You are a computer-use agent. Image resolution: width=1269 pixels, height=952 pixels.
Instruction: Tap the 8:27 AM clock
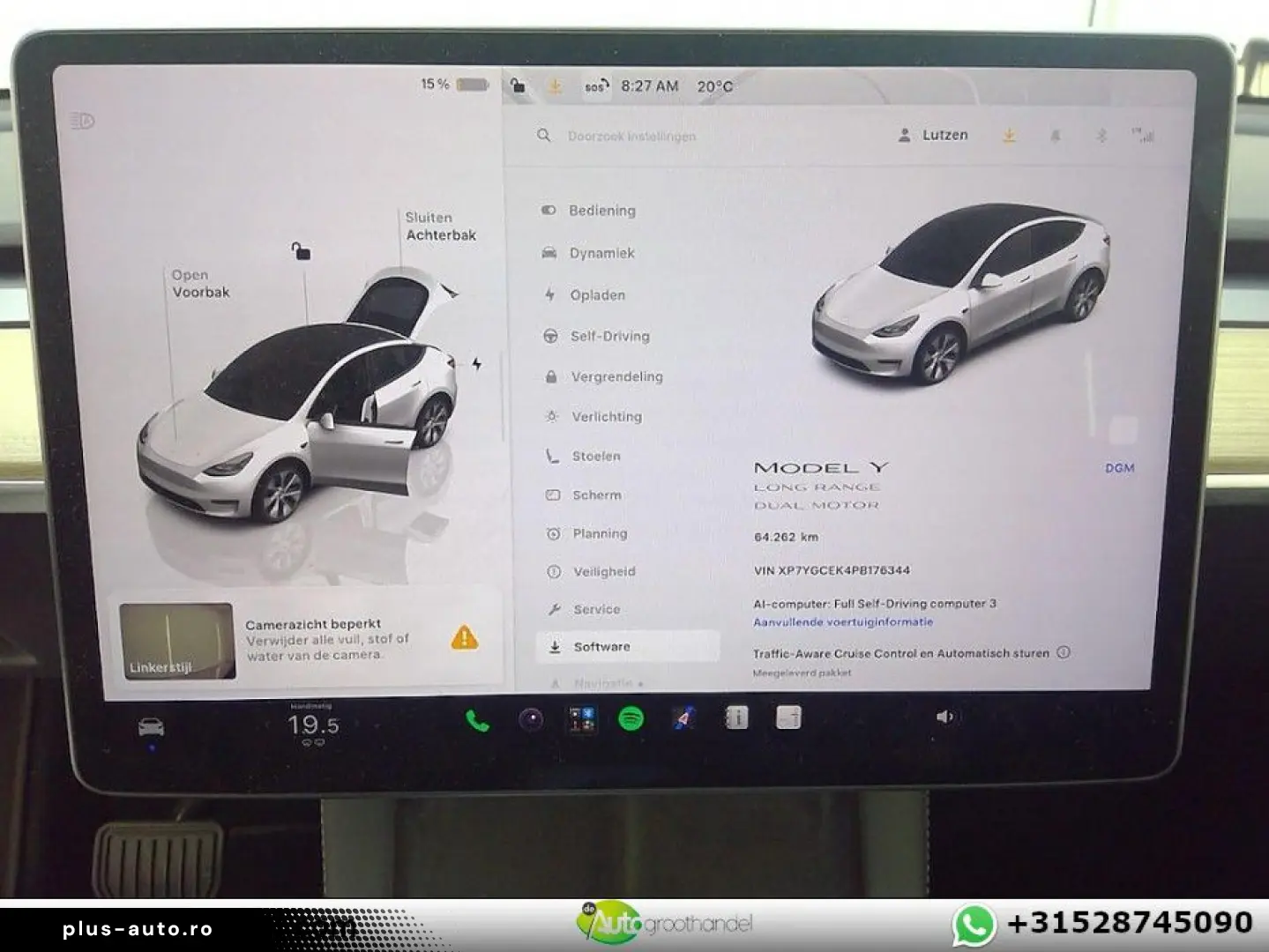650,86
